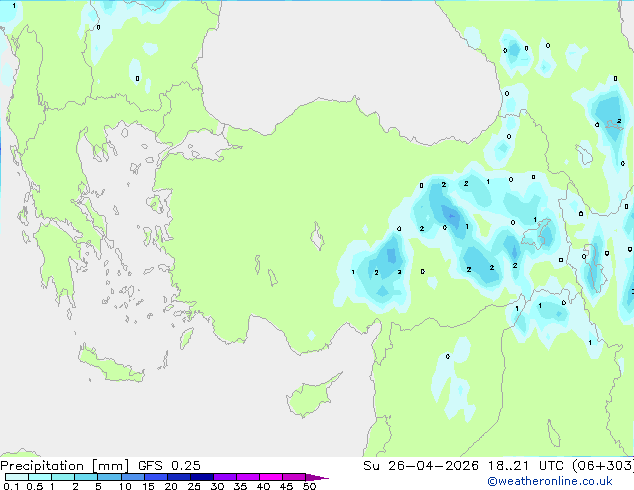Viewport: 634px width, 490px height.
Task: Select the 0.5–1 mm legend color box
Action: pos(40,477)
